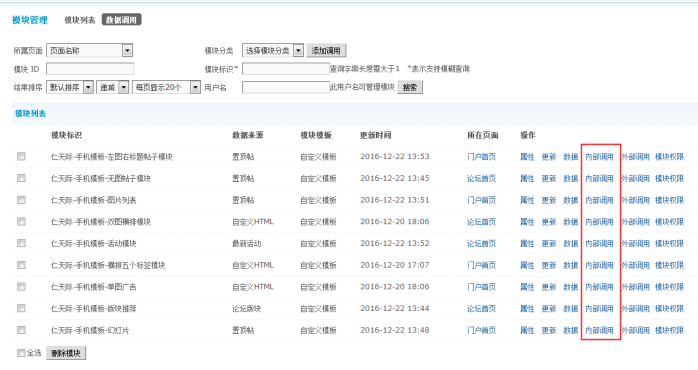Open 模块权限 for the 幻灯片 row

coord(669,330)
